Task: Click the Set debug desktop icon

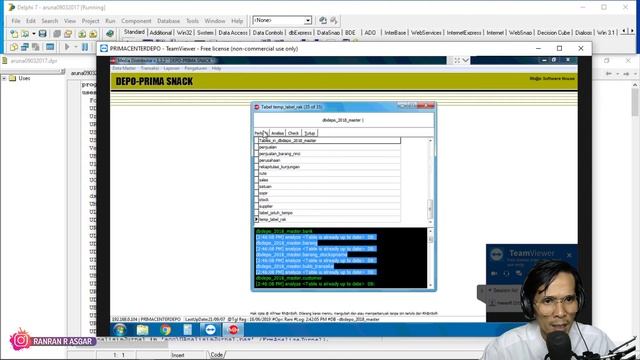Action: click(334, 20)
